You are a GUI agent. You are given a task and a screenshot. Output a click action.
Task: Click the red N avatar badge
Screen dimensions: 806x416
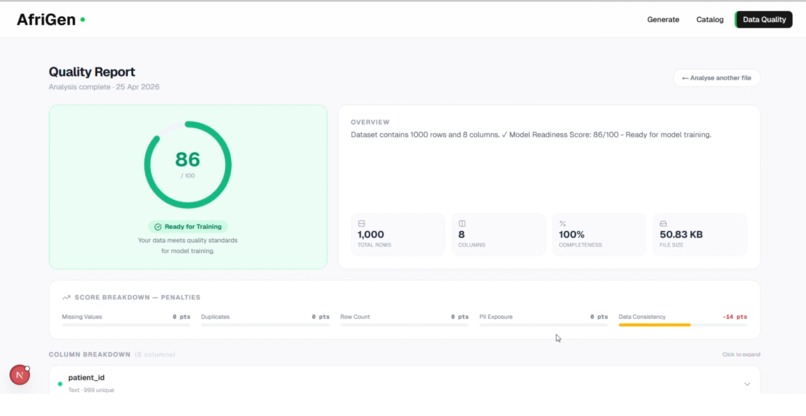click(20, 375)
